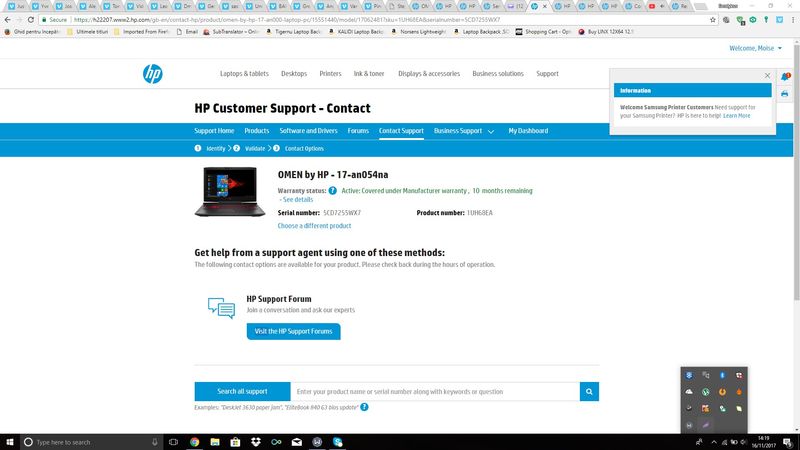
Task: Open Skype from the taskbar
Action: coord(338,442)
